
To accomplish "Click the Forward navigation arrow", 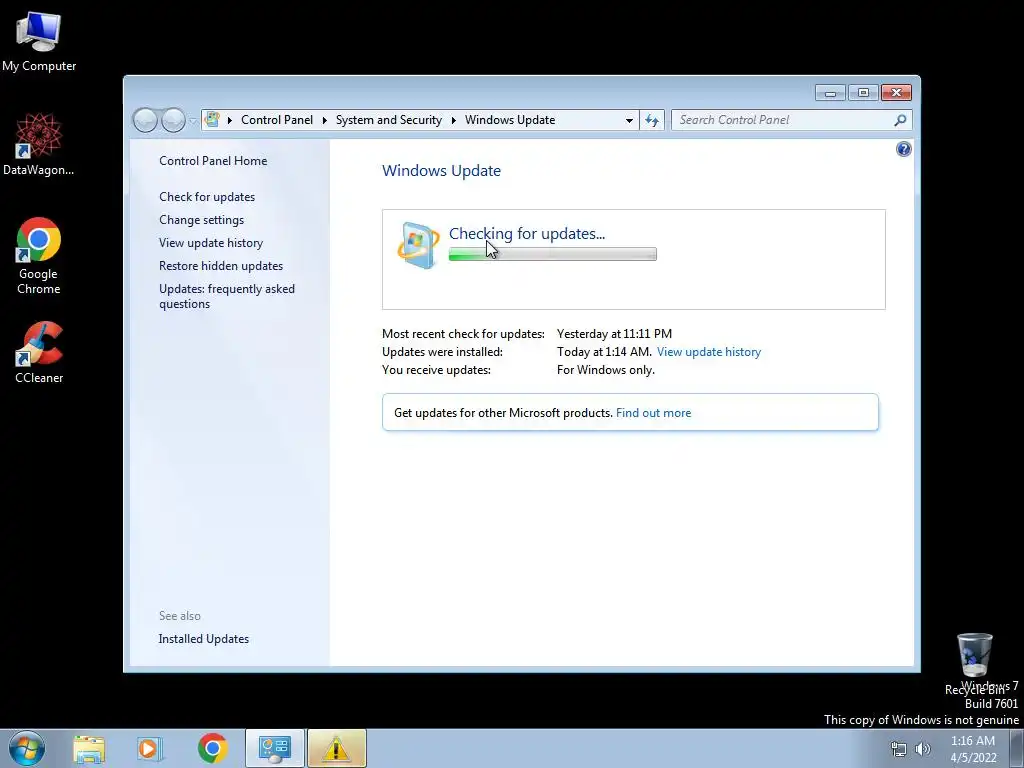I will coord(173,120).
